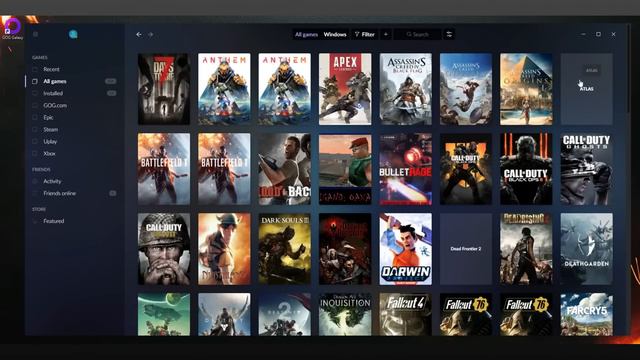The height and width of the screenshot is (360, 640).
Task: Open the Deathgarden cover
Action: tap(587, 249)
